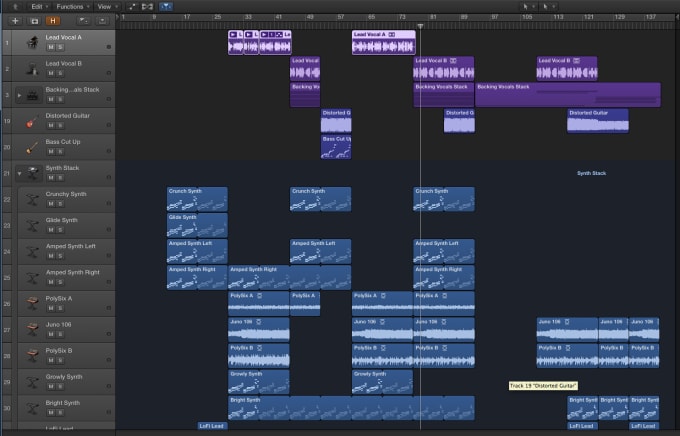
Task: Click the Bass Cut Up bass guitar icon
Action: coord(31,148)
